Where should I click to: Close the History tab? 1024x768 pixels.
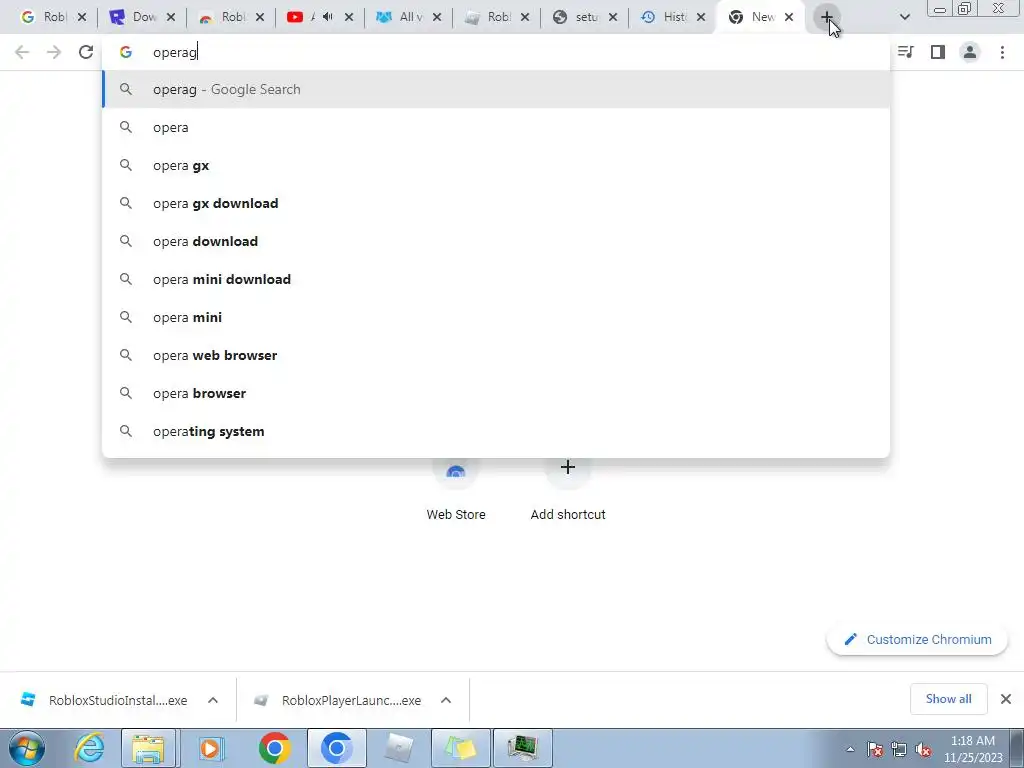701,18
